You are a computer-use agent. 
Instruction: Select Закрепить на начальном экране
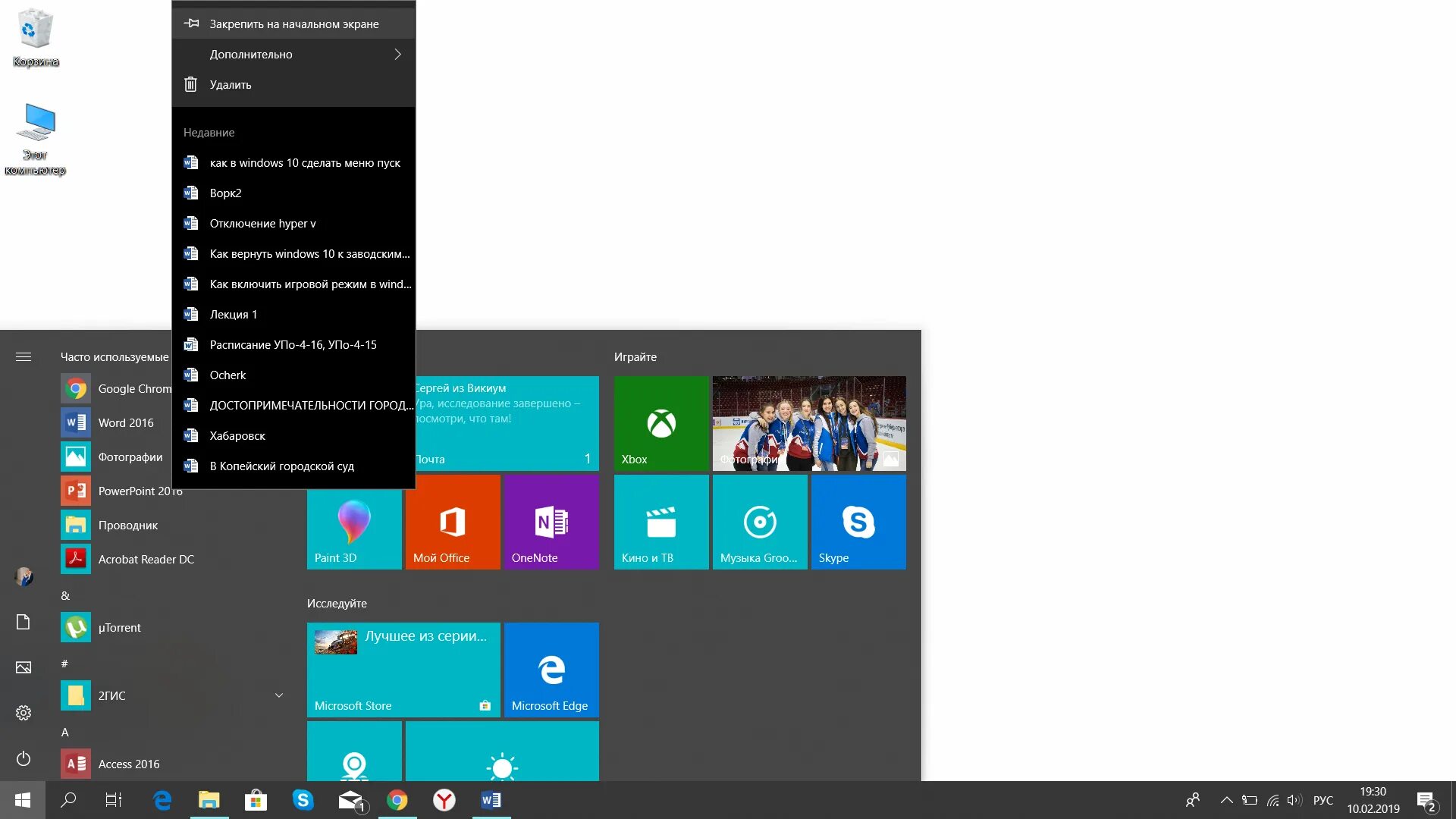(293, 24)
